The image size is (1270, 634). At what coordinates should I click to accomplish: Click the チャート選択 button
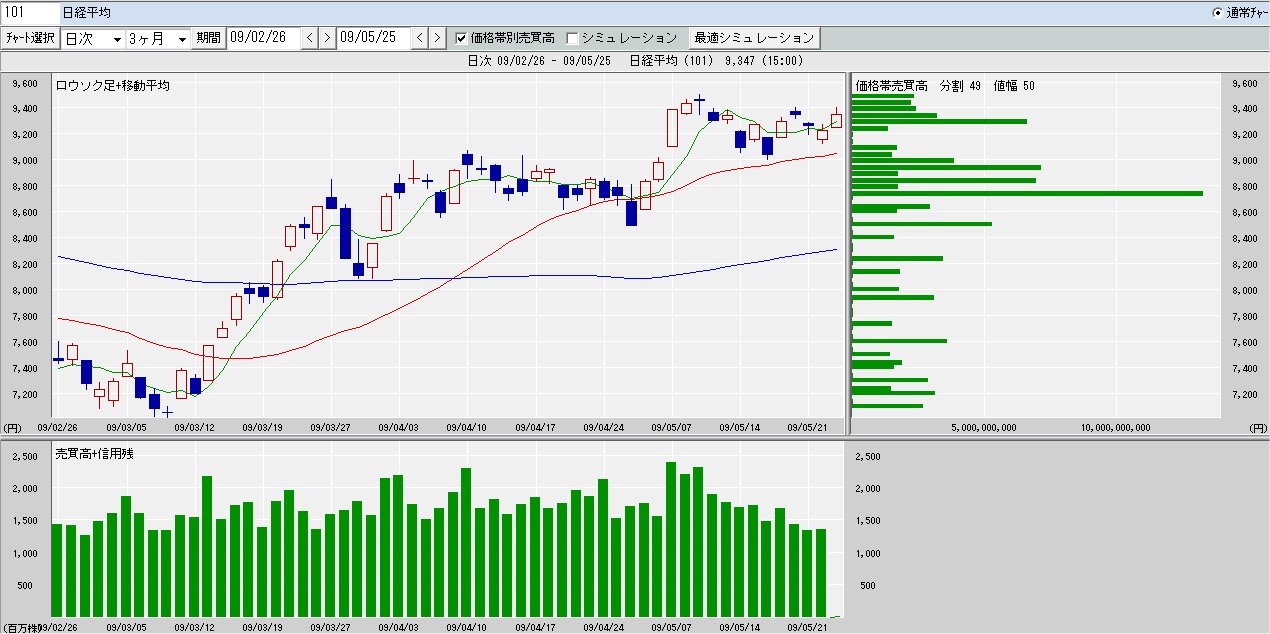pos(30,38)
